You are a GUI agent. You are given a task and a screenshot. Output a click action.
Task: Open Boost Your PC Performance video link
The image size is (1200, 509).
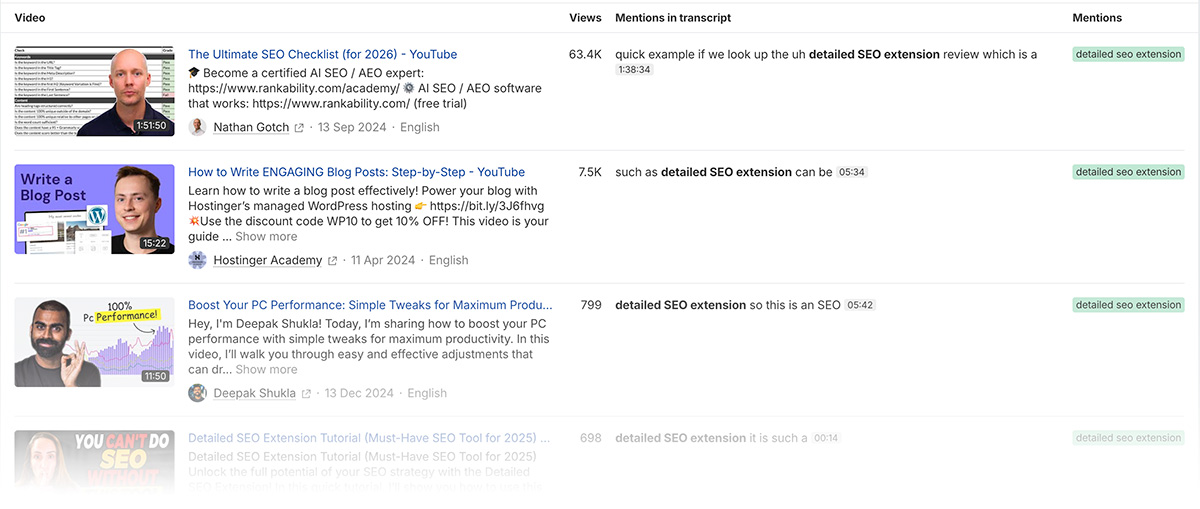pyautogui.click(x=370, y=305)
